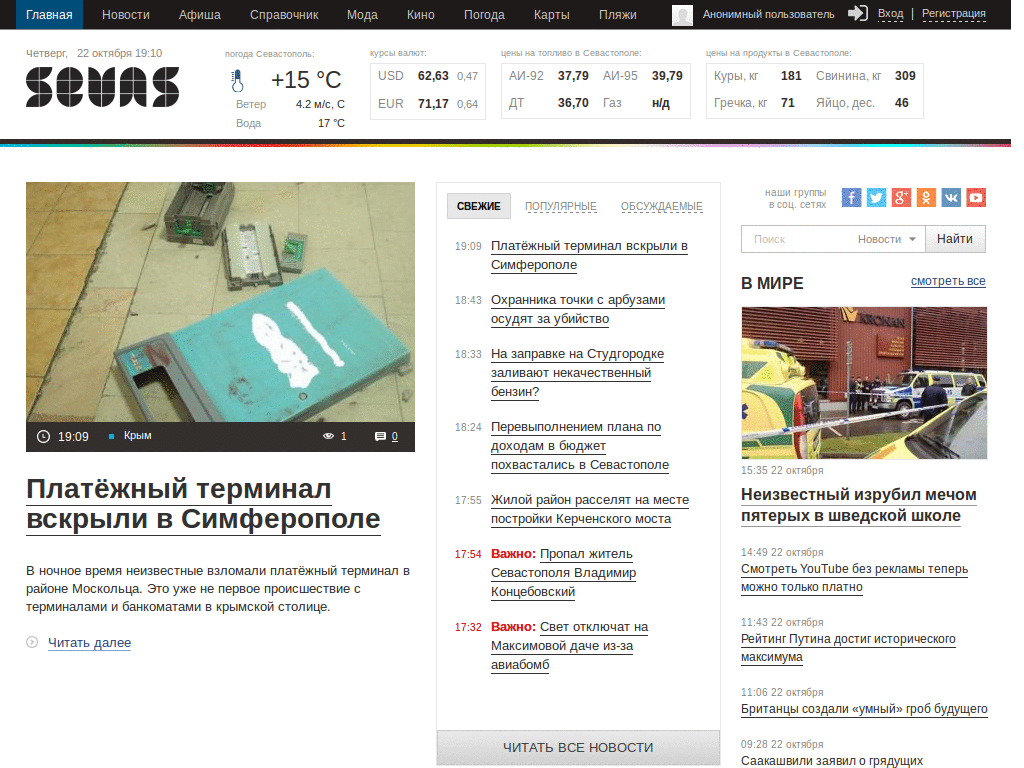Open Неизвестный изрубил мечом пятерых headline
Screen dimensions: 1024x768
point(859,505)
